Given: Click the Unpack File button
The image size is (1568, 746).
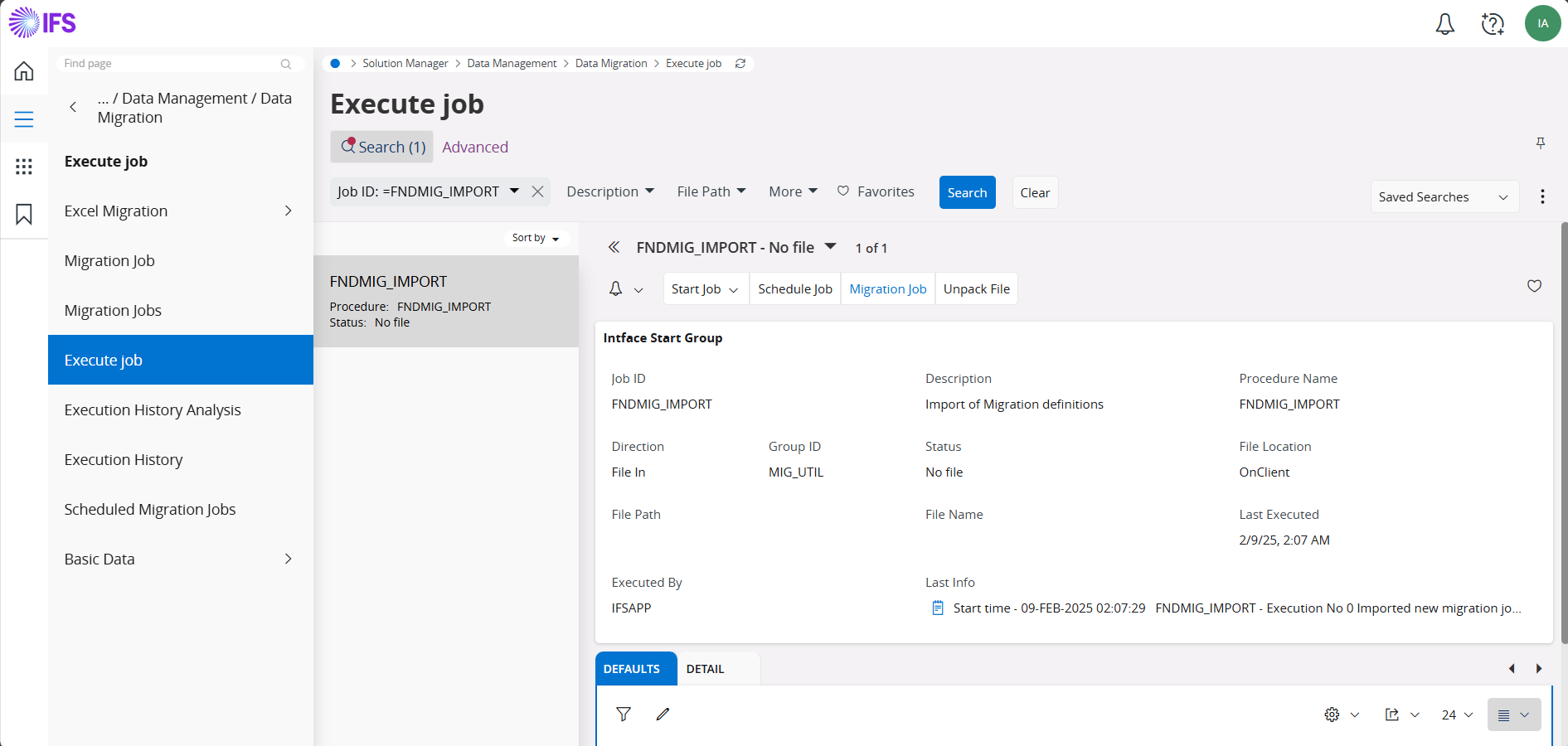Looking at the screenshot, I should [x=976, y=289].
